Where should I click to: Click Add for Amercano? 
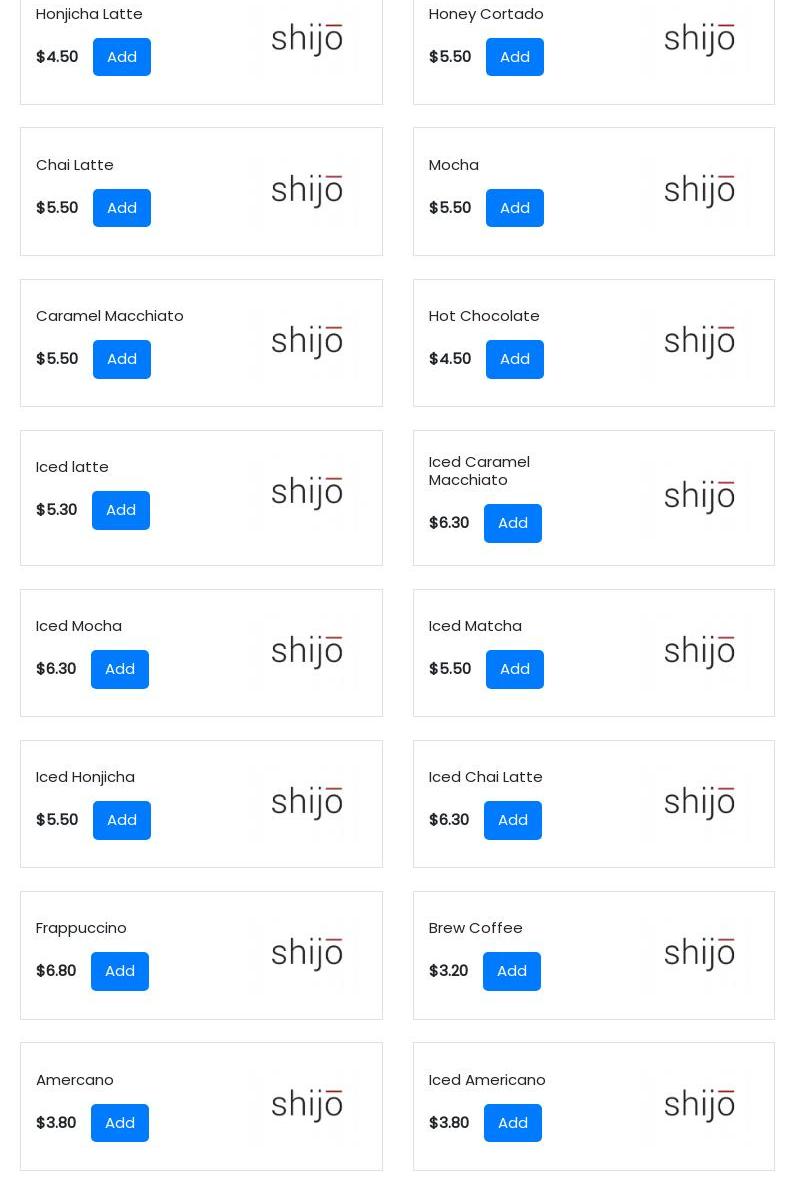pos(120,1123)
